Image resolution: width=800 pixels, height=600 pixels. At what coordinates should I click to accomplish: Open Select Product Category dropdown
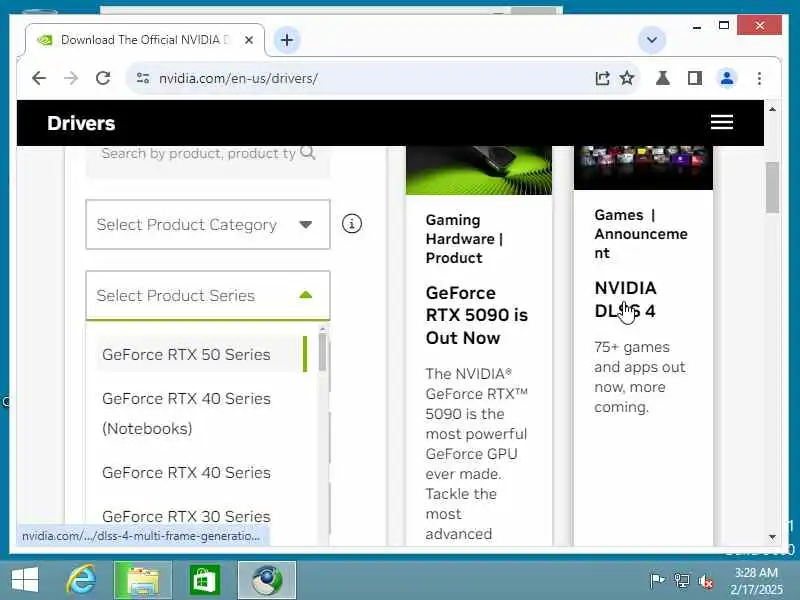[x=208, y=224]
